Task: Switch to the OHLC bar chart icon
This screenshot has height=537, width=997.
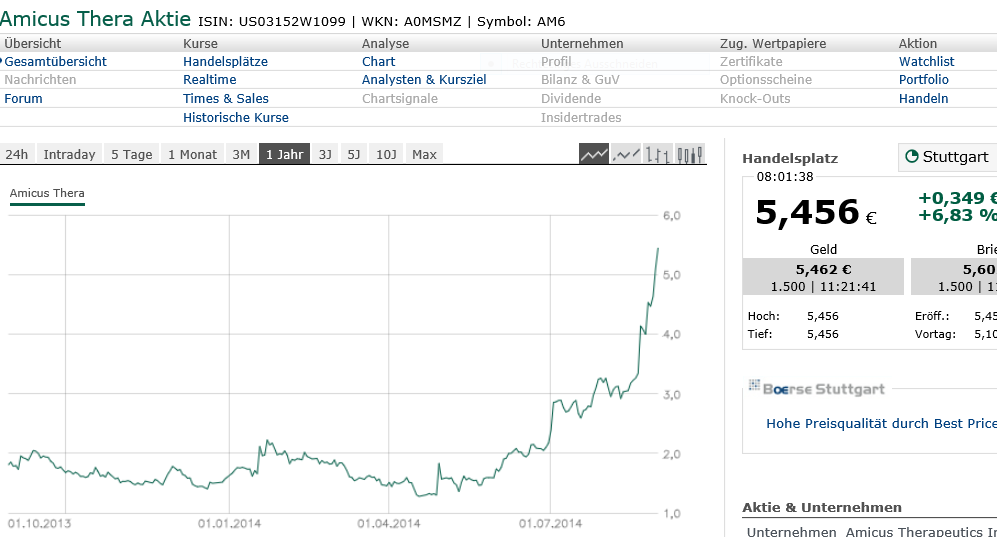Action: click(x=657, y=154)
